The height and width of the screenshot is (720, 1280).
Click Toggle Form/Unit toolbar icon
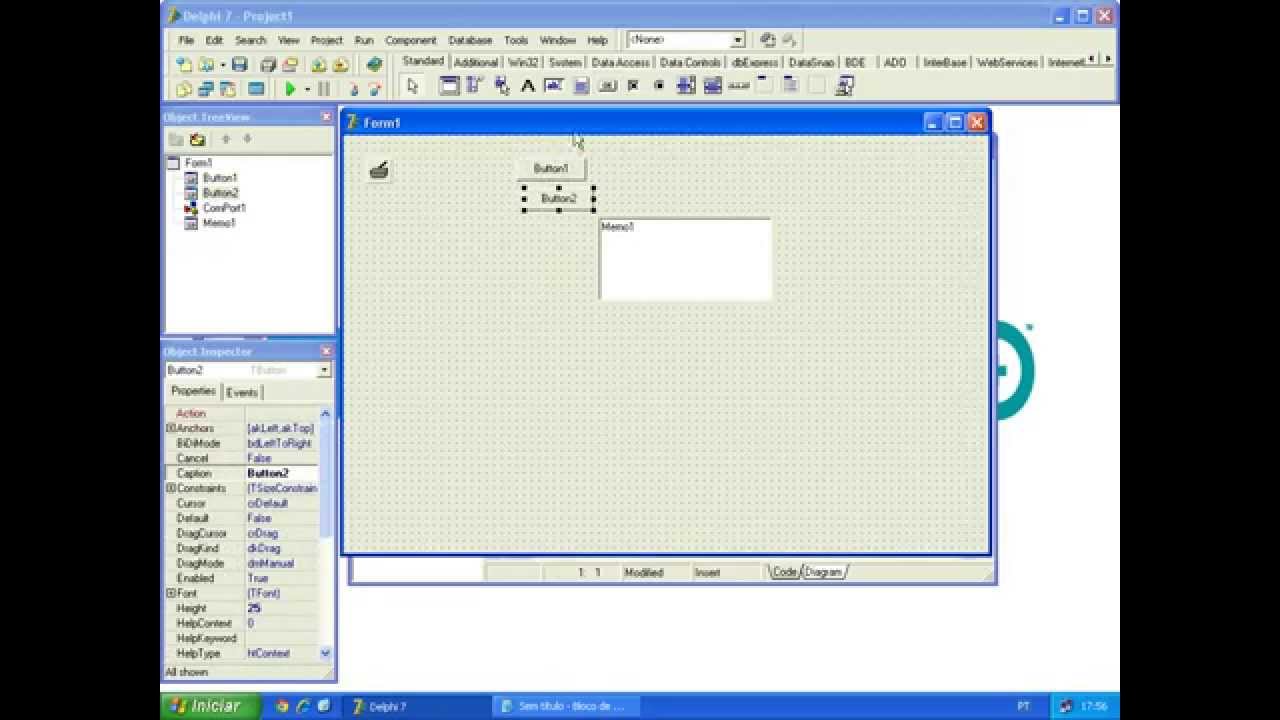point(228,89)
